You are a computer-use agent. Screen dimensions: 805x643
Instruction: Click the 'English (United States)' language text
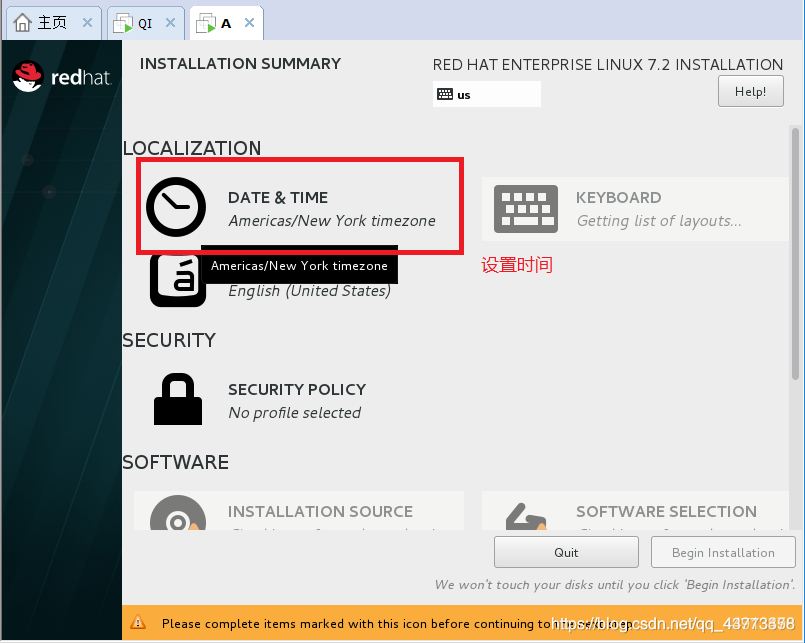tap(310, 291)
